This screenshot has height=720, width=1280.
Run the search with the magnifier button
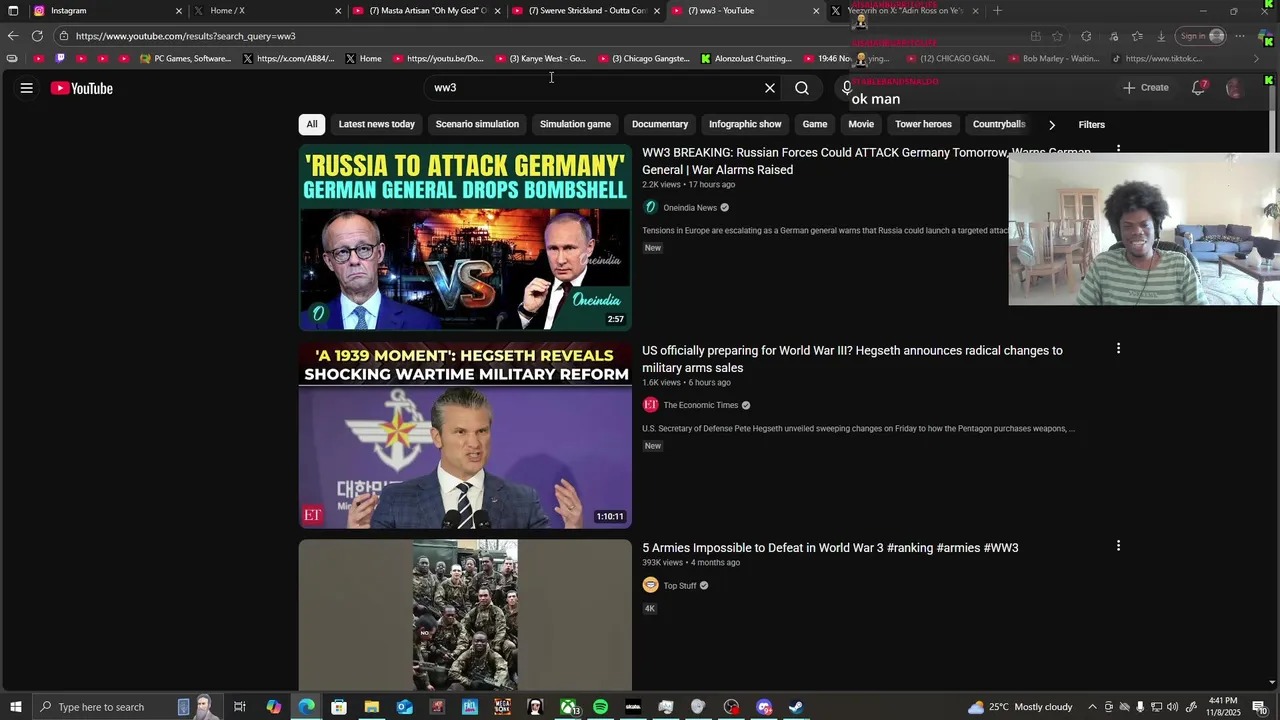802,88
